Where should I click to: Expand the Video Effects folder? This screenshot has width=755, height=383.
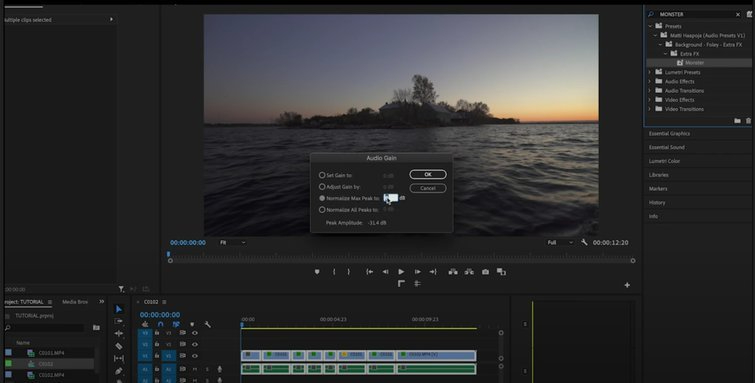pyautogui.click(x=650, y=100)
